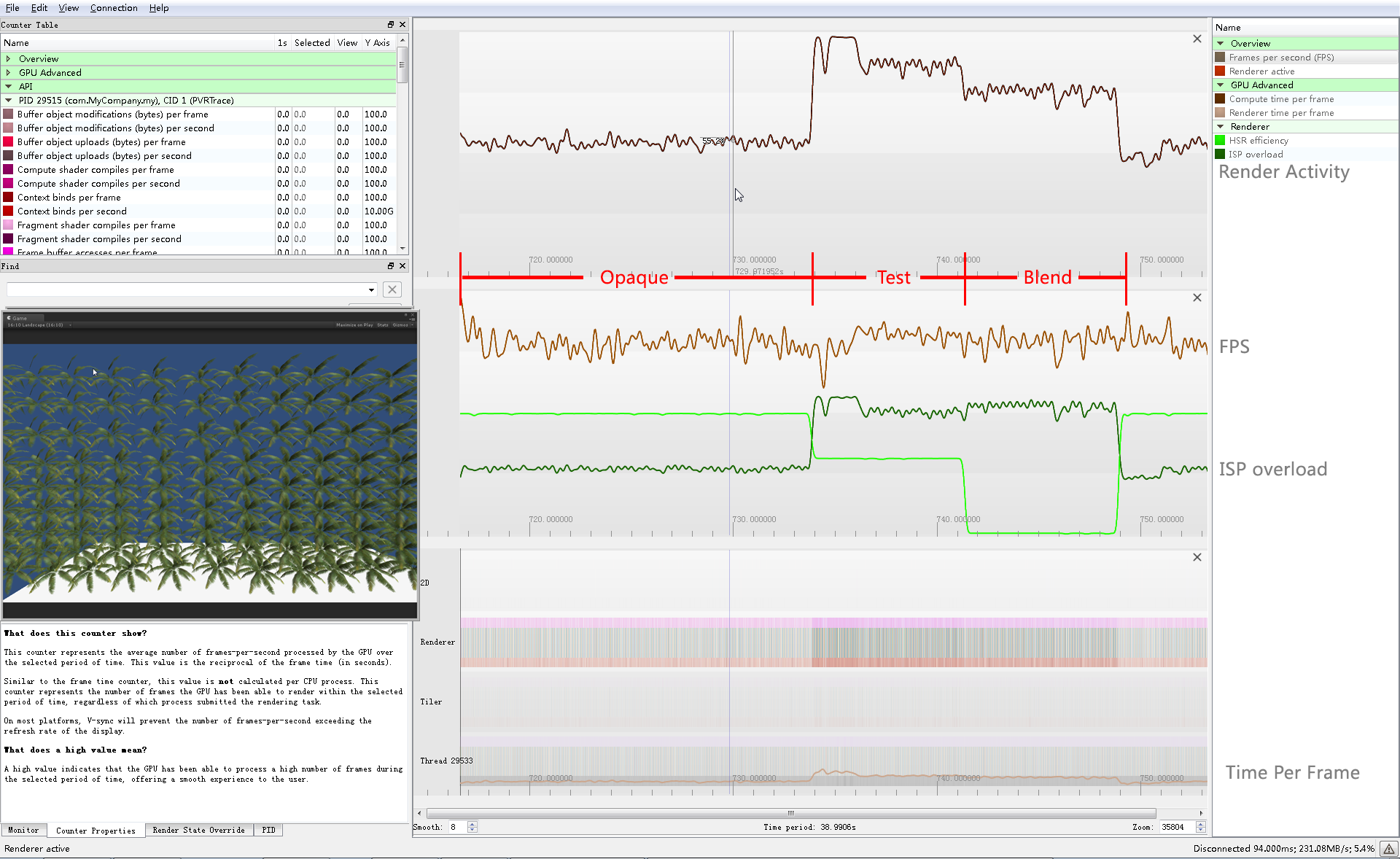The image size is (1400, 859).
Task: Increase the Smooth value stepper
Action: point(472,824)
